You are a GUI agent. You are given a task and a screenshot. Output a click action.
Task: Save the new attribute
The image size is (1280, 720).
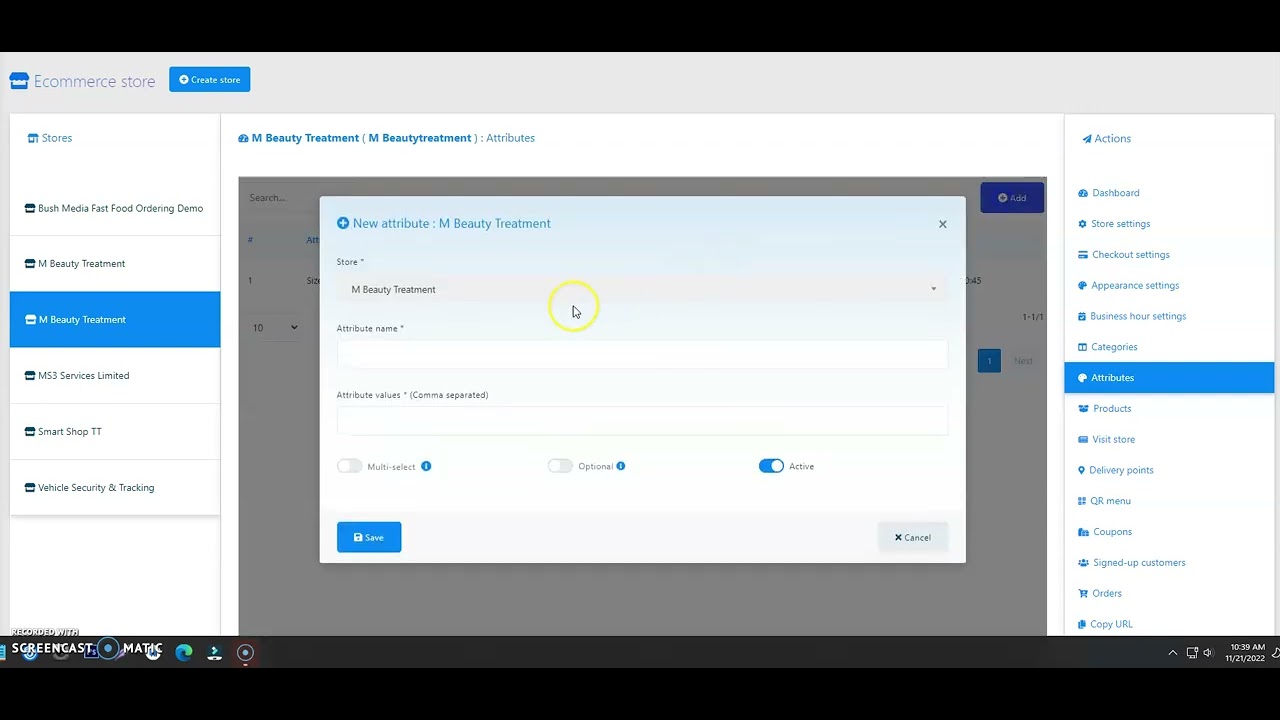pos(369,537)
